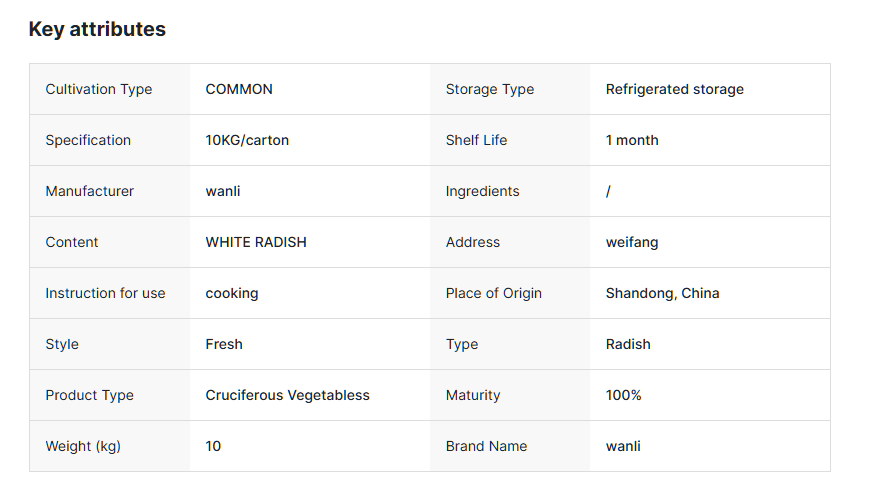Click the Manufacturer label cell
882x486 pixels.
point(90,191)
